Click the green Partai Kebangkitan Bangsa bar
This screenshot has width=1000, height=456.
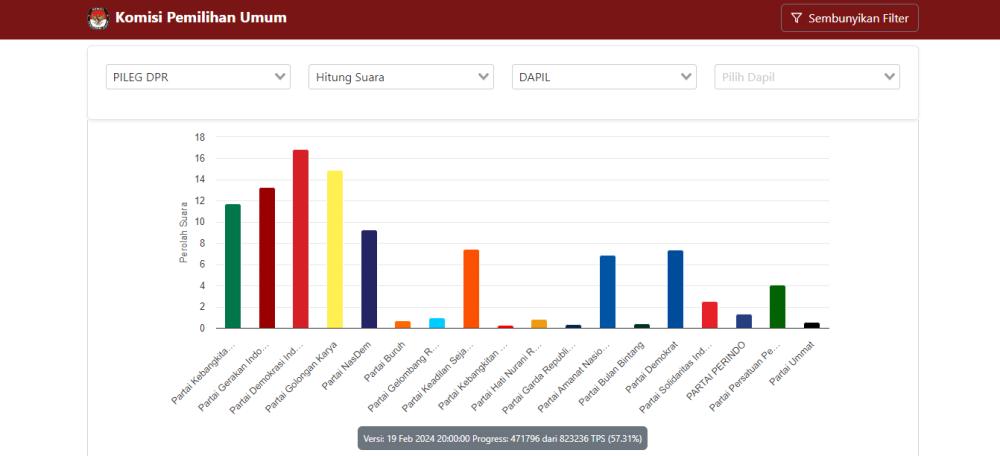pyautogui.click(x=233, y=267)
